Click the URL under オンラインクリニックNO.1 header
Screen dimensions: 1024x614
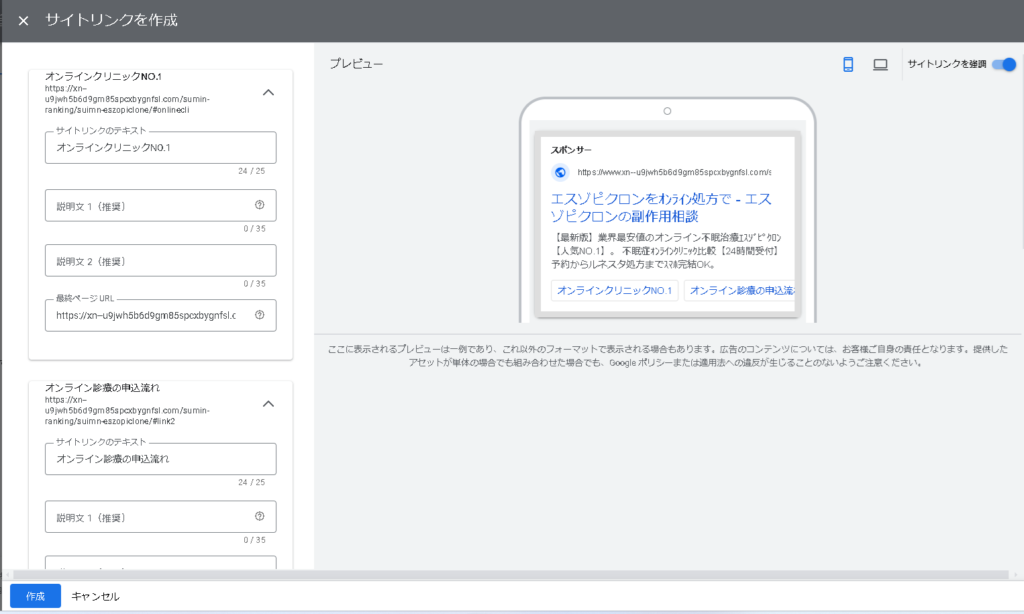127,99
